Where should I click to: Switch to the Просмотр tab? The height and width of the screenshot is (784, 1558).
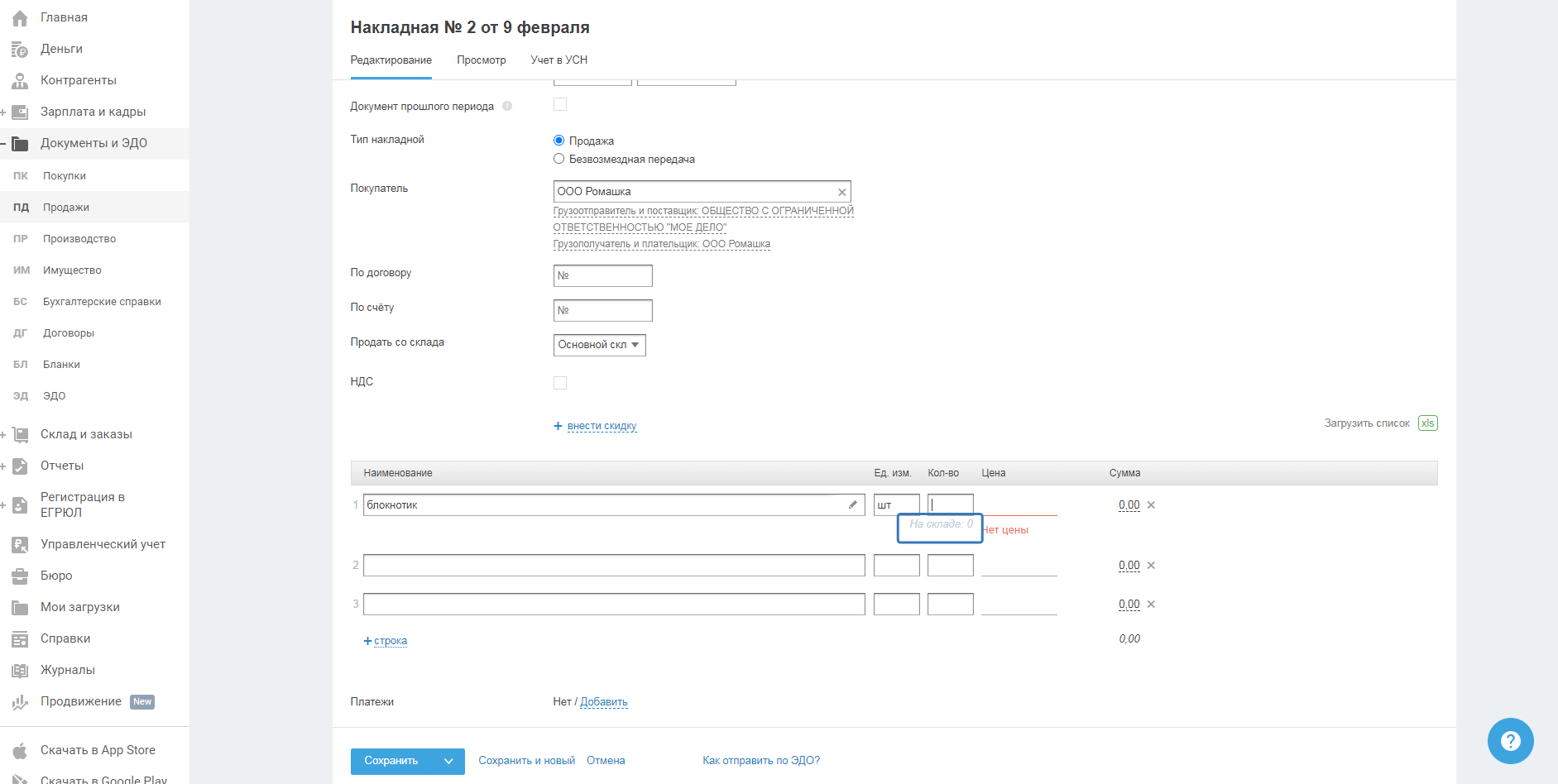click(x=482, y=60)
